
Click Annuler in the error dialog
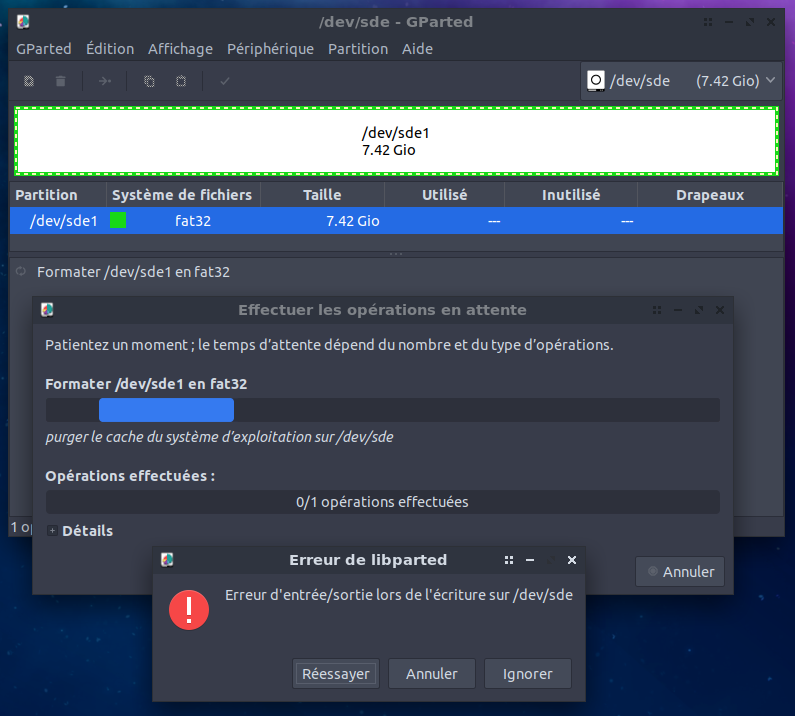point(432,674)
